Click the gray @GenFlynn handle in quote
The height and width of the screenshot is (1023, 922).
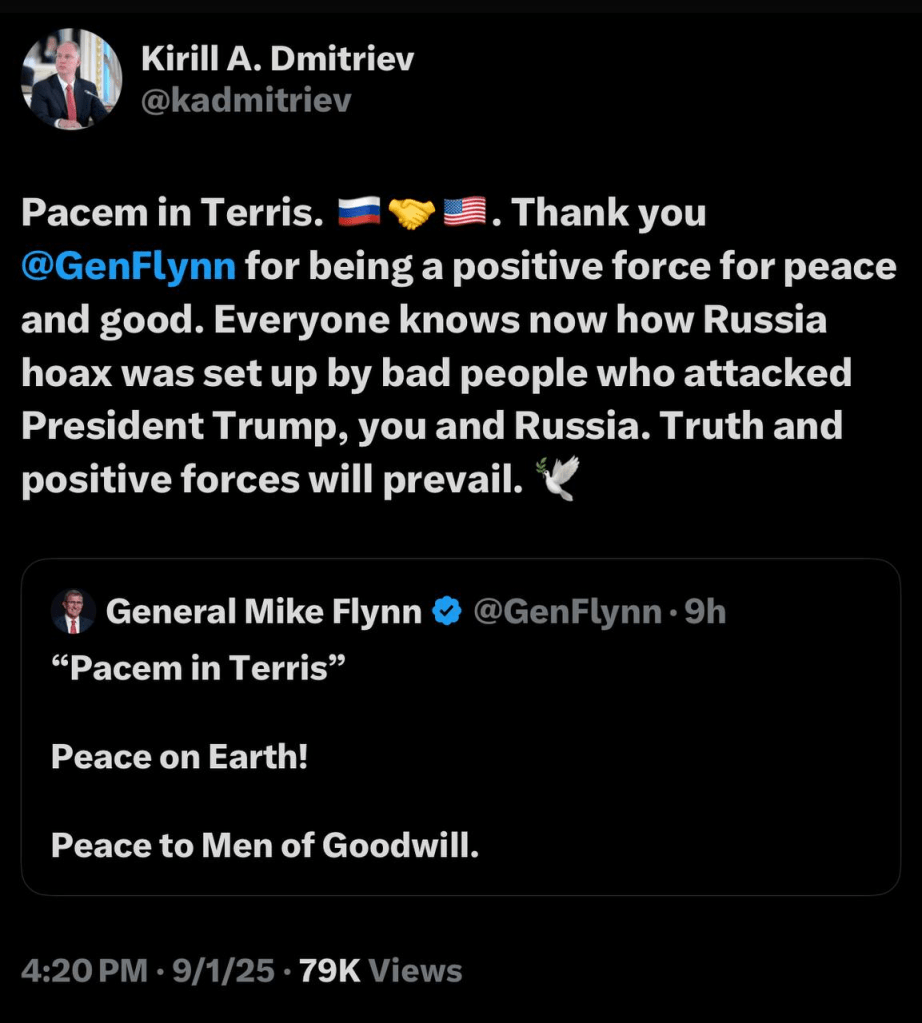pos(567,611)
